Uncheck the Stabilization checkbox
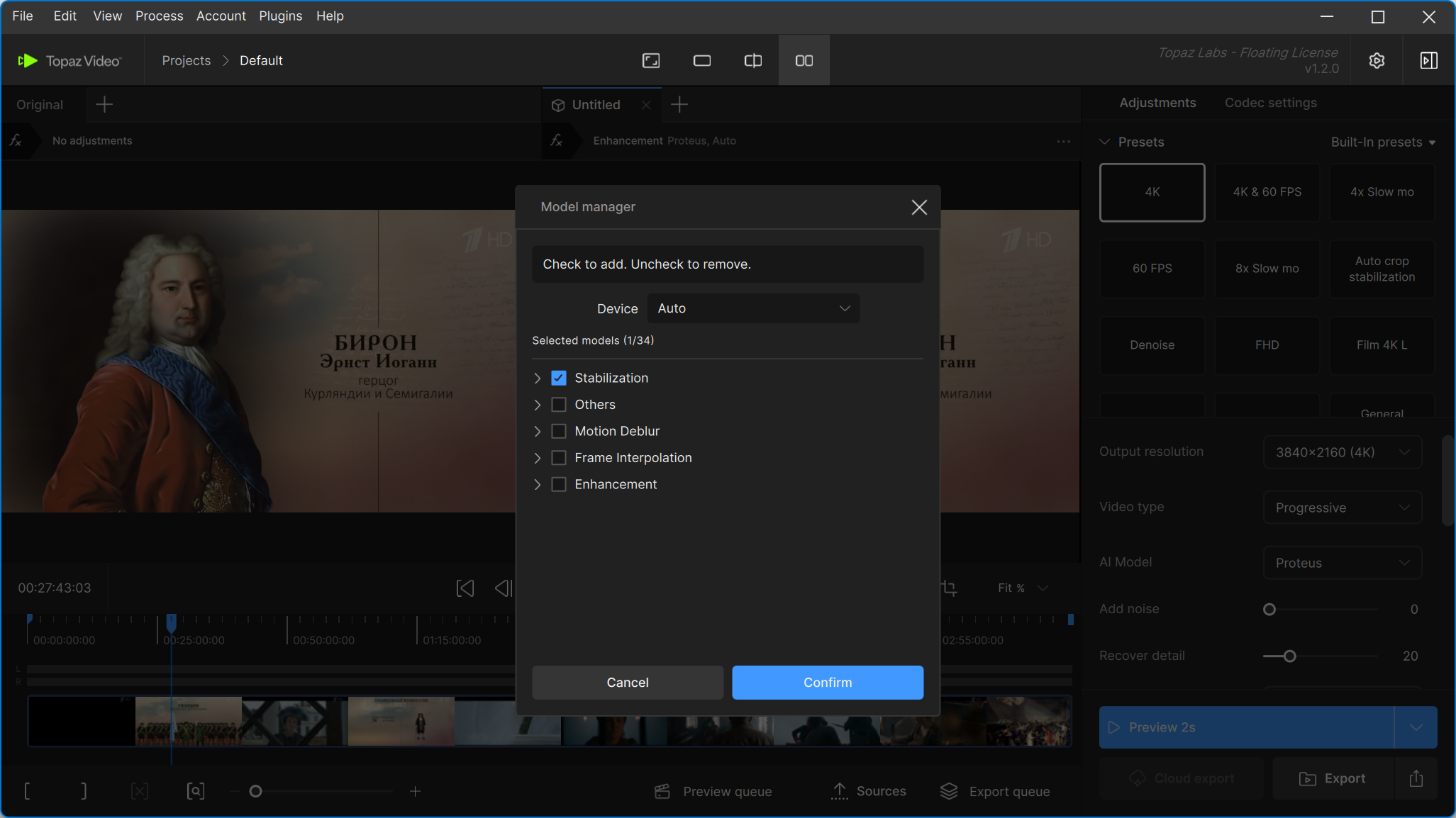1456x818 pixels. click(x=559, y=378)
